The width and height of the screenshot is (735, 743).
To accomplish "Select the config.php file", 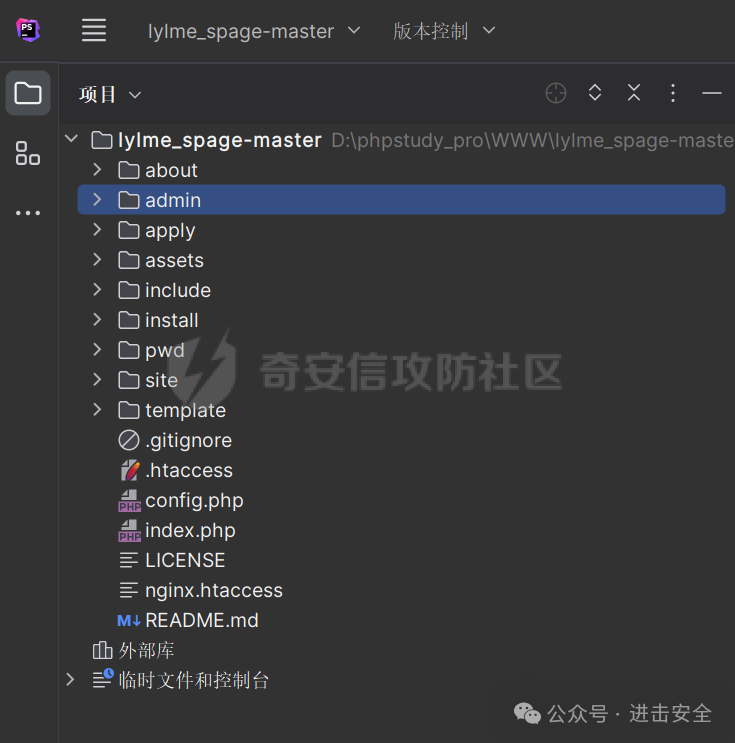I will (194, 501).
